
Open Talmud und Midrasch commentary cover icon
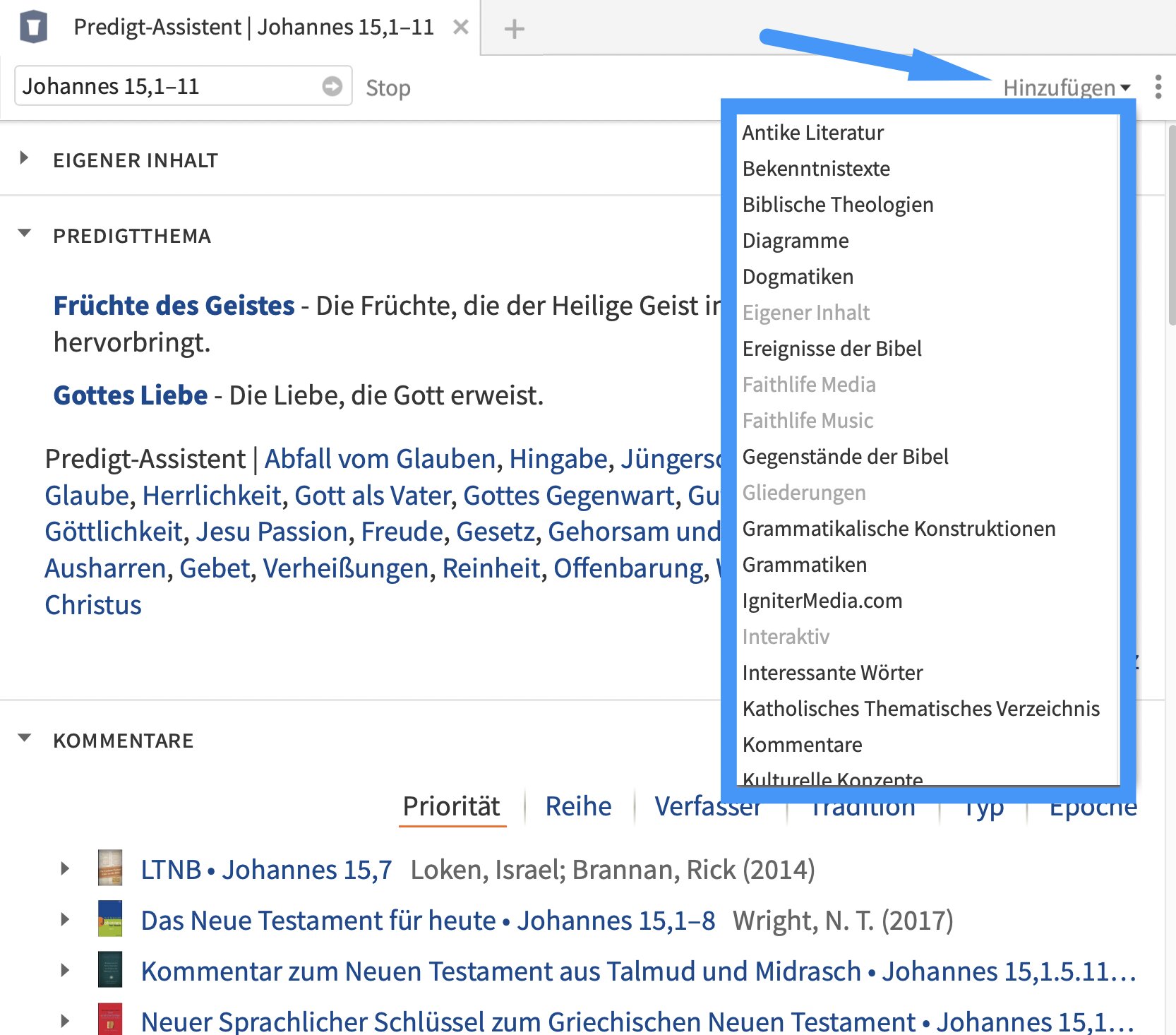[110, 969]
